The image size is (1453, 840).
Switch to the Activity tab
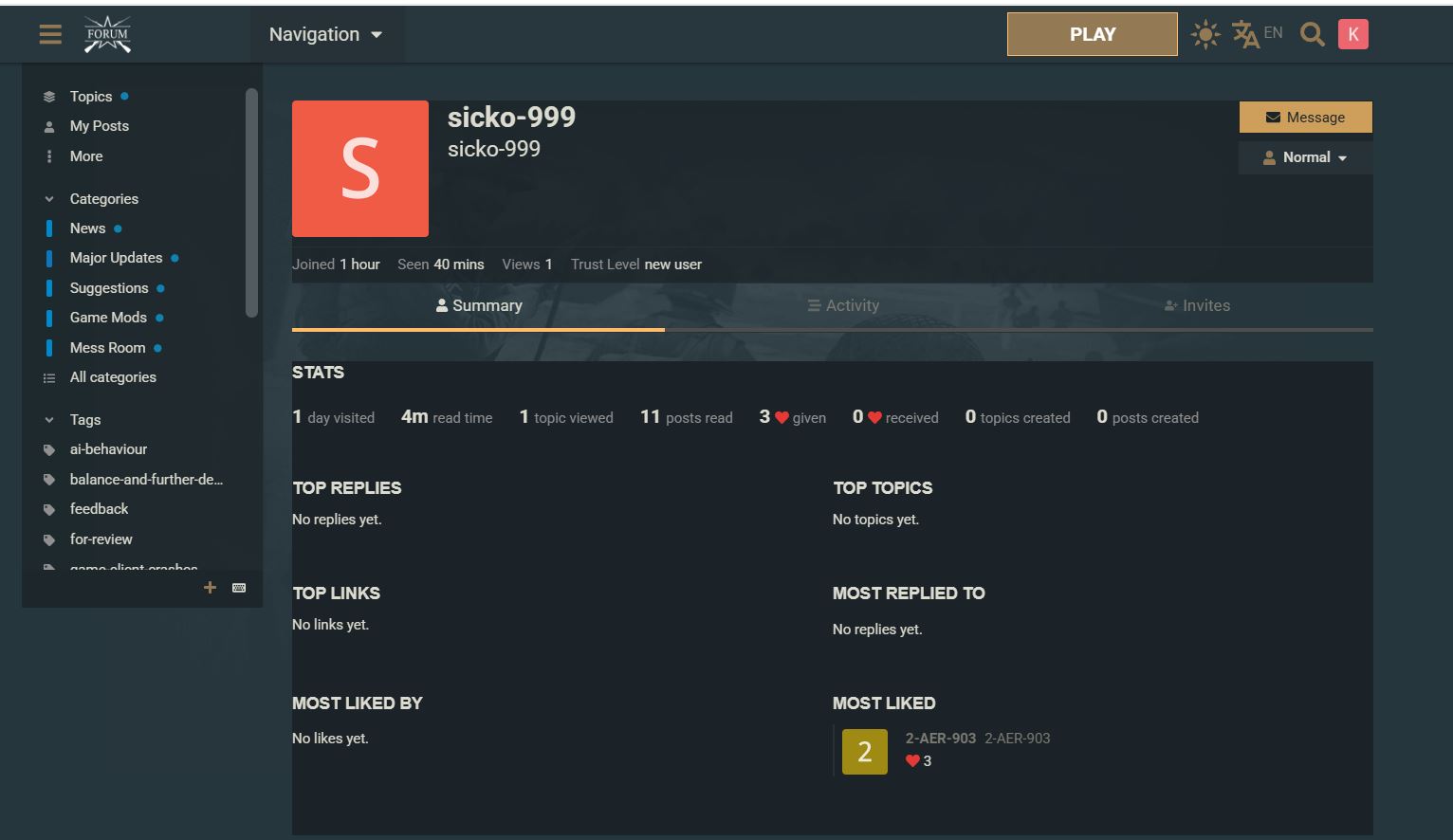point(842,305)
